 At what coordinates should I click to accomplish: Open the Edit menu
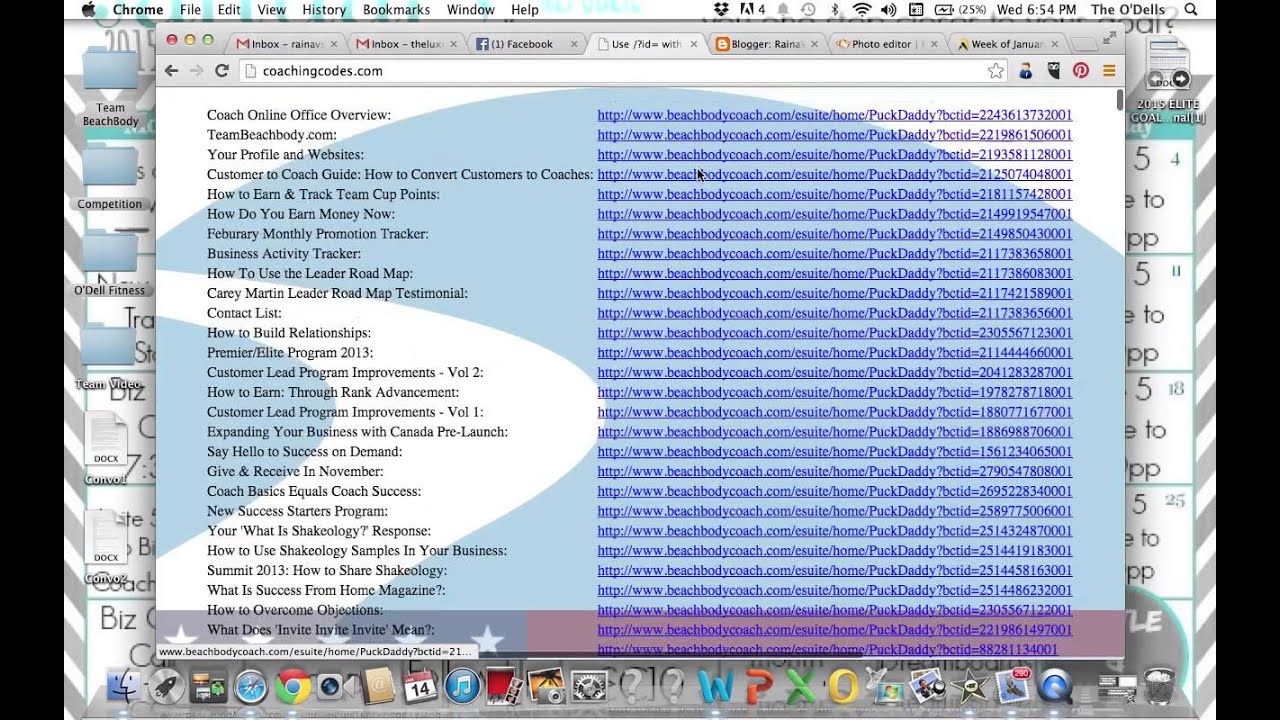tap(229, 10)
